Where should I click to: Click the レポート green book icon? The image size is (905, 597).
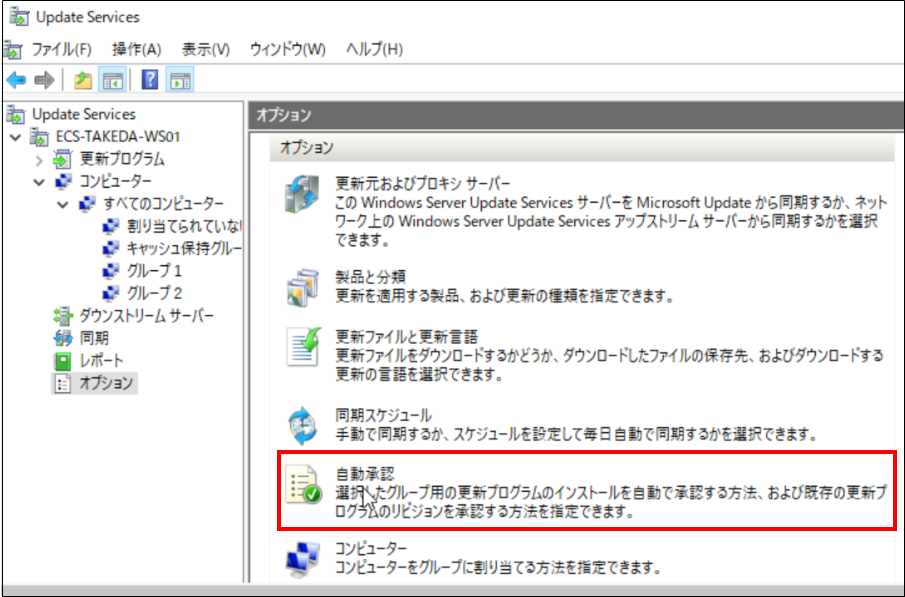[62, 361]
